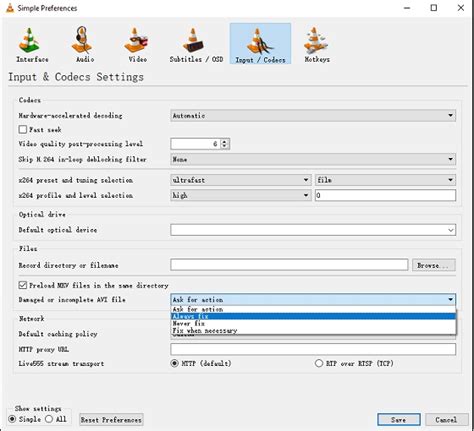Select the All show settings radio button

pos(49,419)
